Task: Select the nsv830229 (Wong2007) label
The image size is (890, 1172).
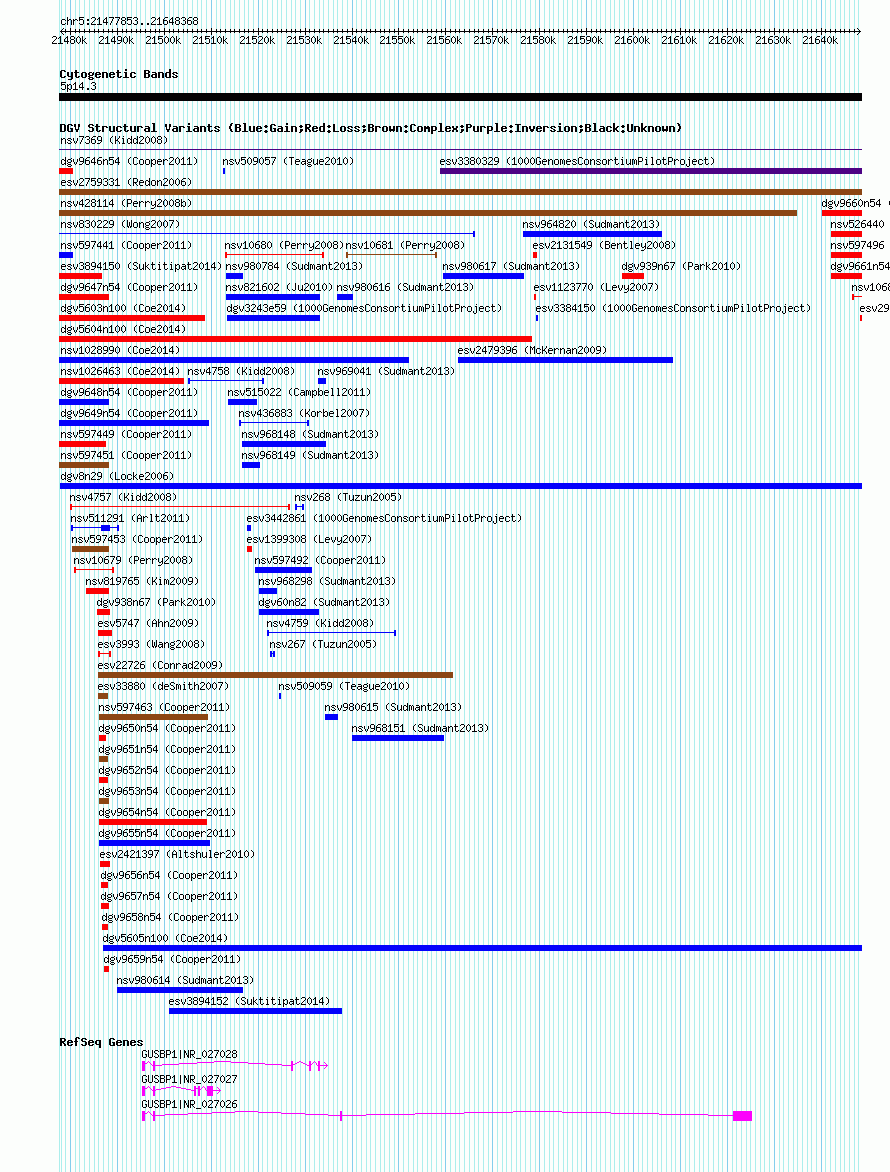Action: (120, 224)
